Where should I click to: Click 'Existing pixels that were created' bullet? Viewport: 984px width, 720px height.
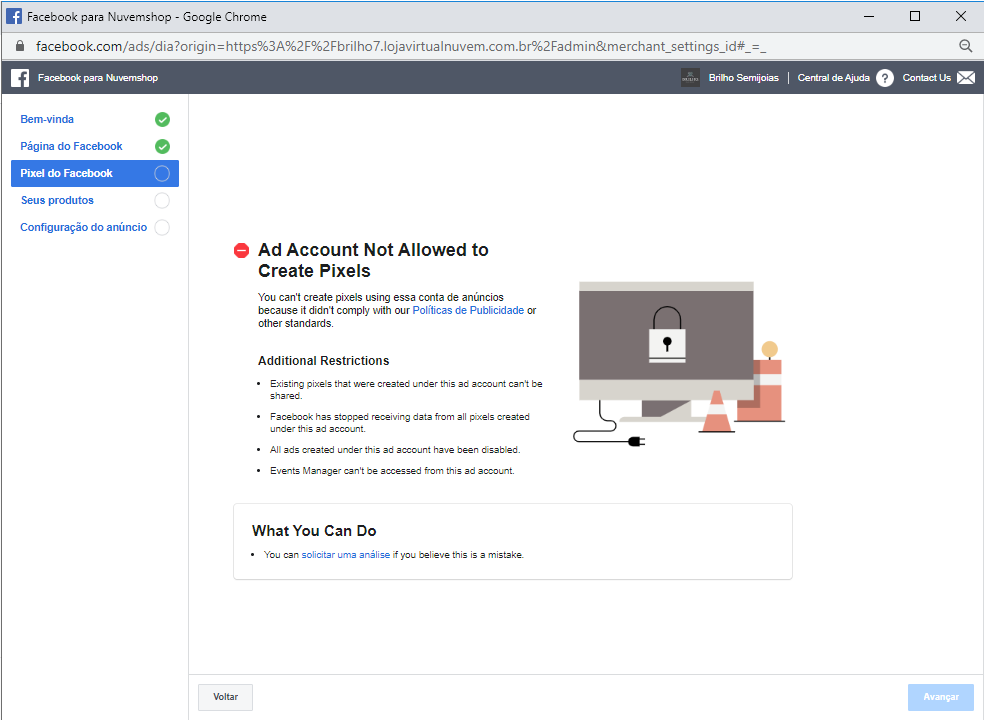pos(406,389)
